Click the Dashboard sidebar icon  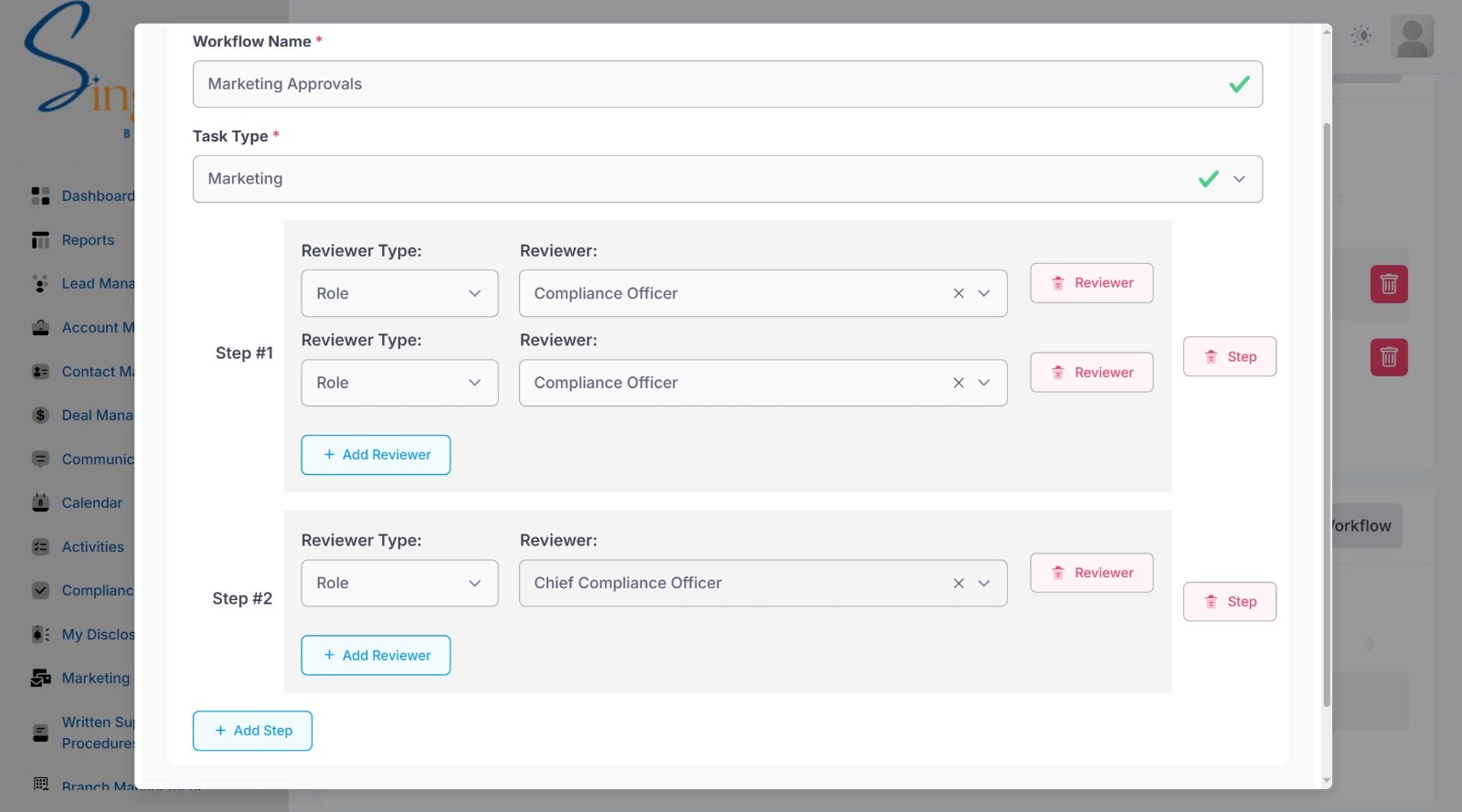pos(40,195)
